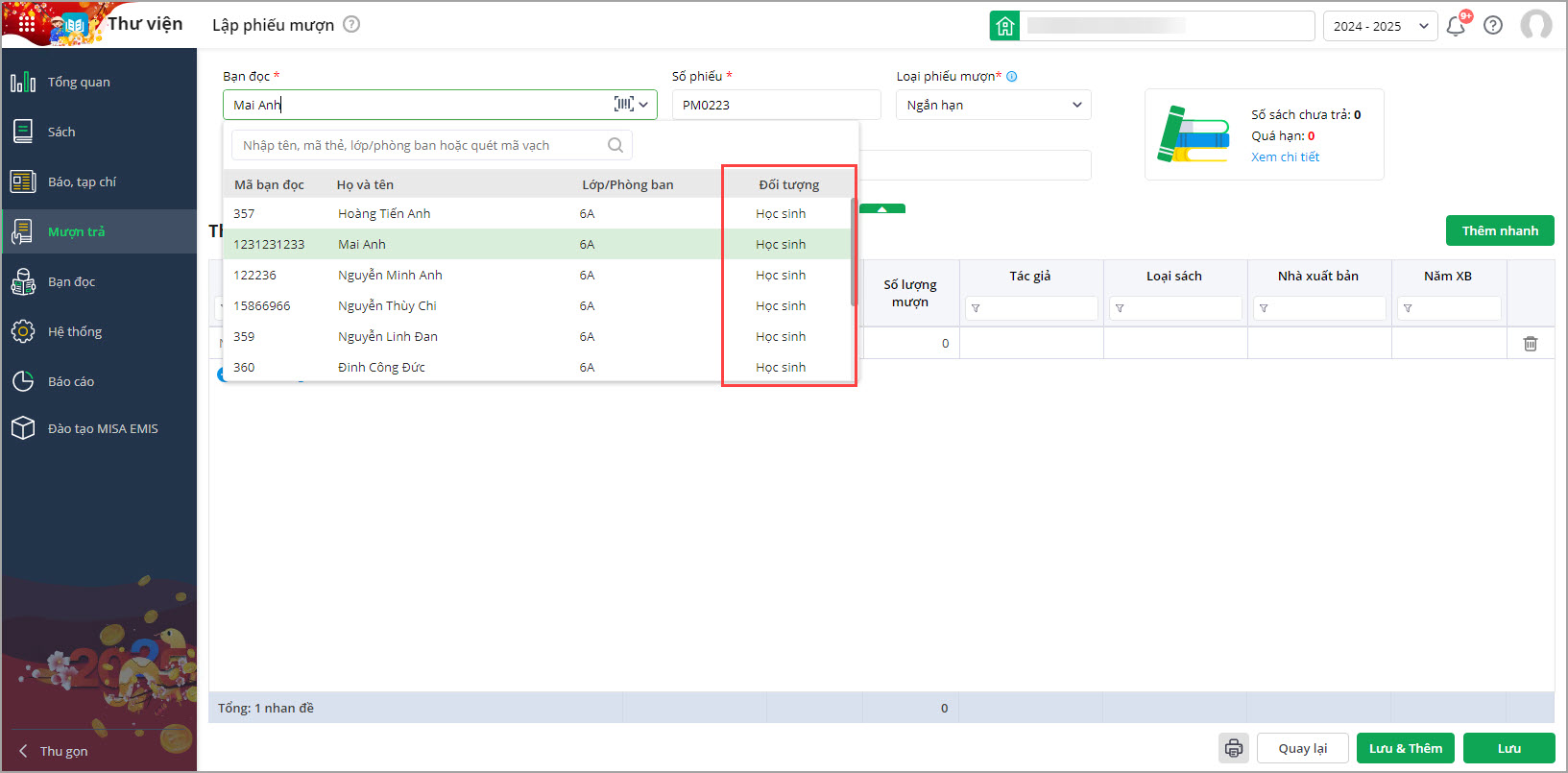
Task: Click the Lưu & Thêm button
Action: (x=1405, y=748)
